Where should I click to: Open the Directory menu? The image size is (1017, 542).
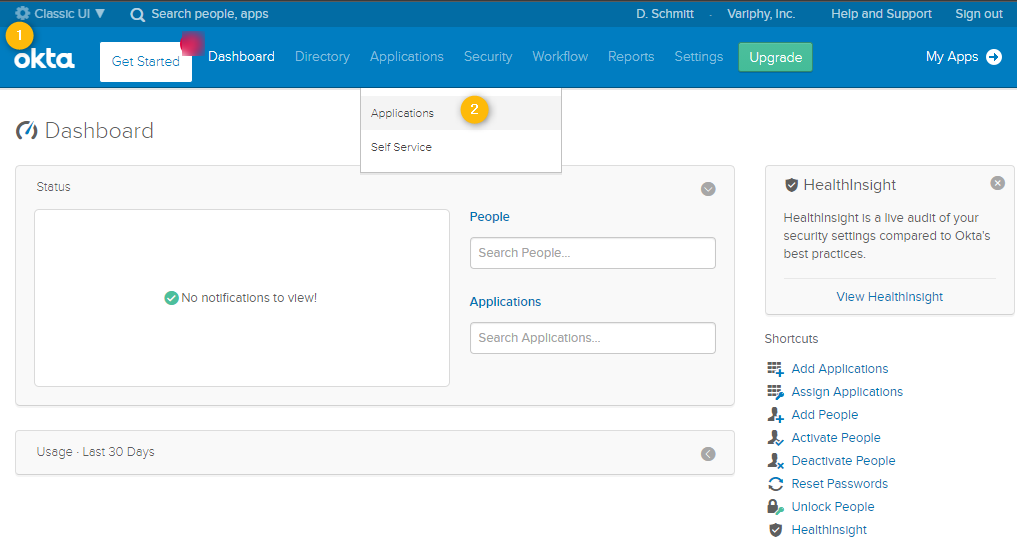[x=322, y=56]
